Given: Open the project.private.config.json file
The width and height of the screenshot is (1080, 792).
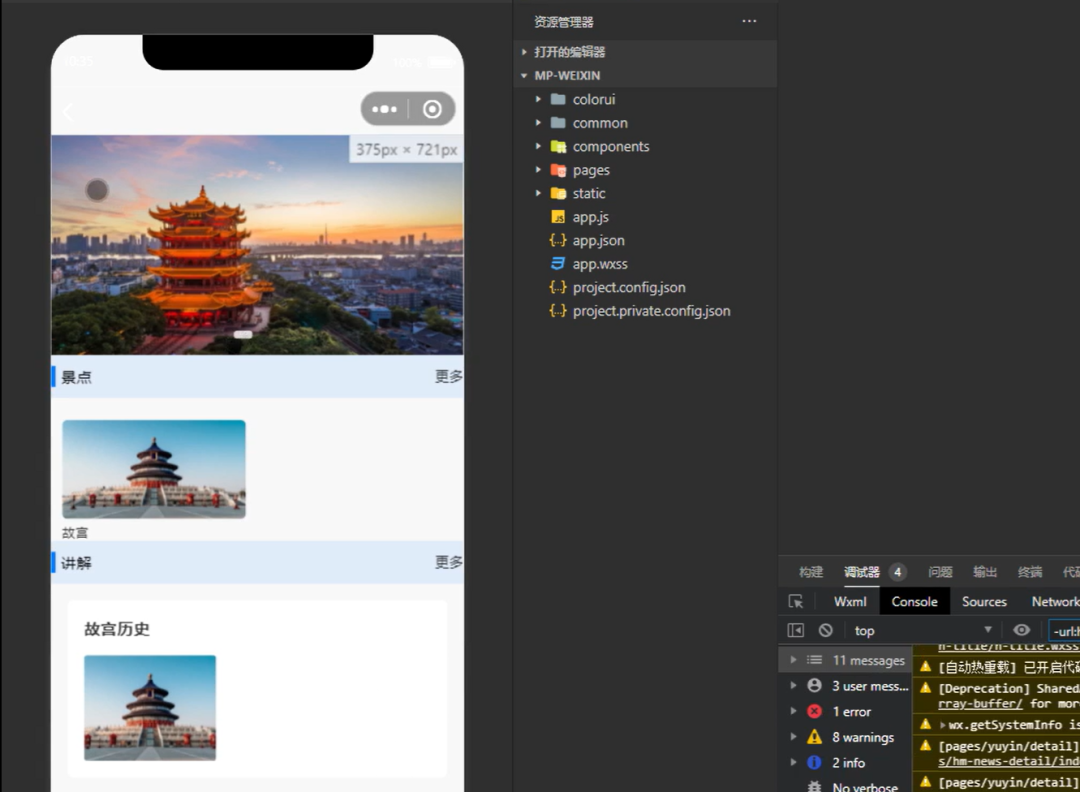Looking at the screenshot, I should click(x=652, y=311).
